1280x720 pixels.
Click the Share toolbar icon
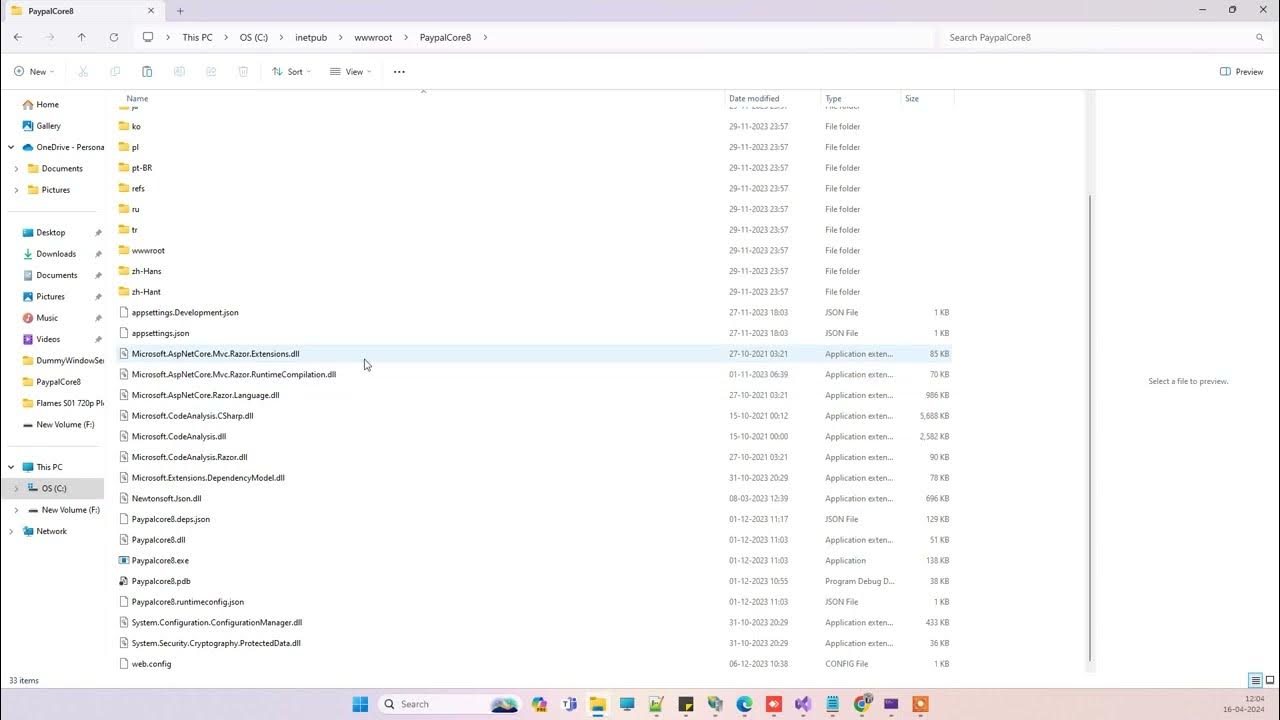[211, 72]
